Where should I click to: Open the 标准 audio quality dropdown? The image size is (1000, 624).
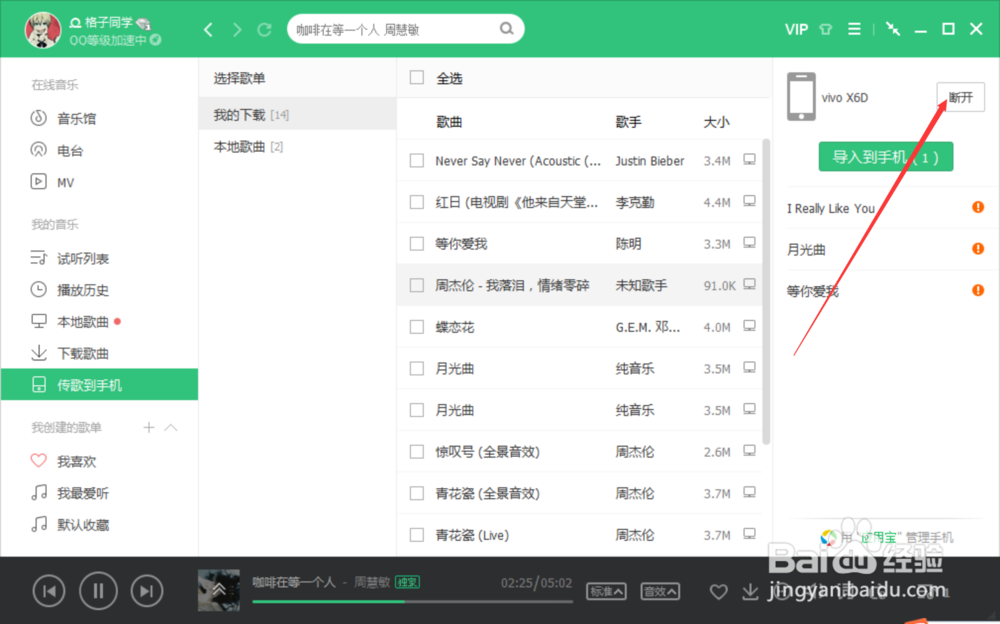click(x=606, y=592)
